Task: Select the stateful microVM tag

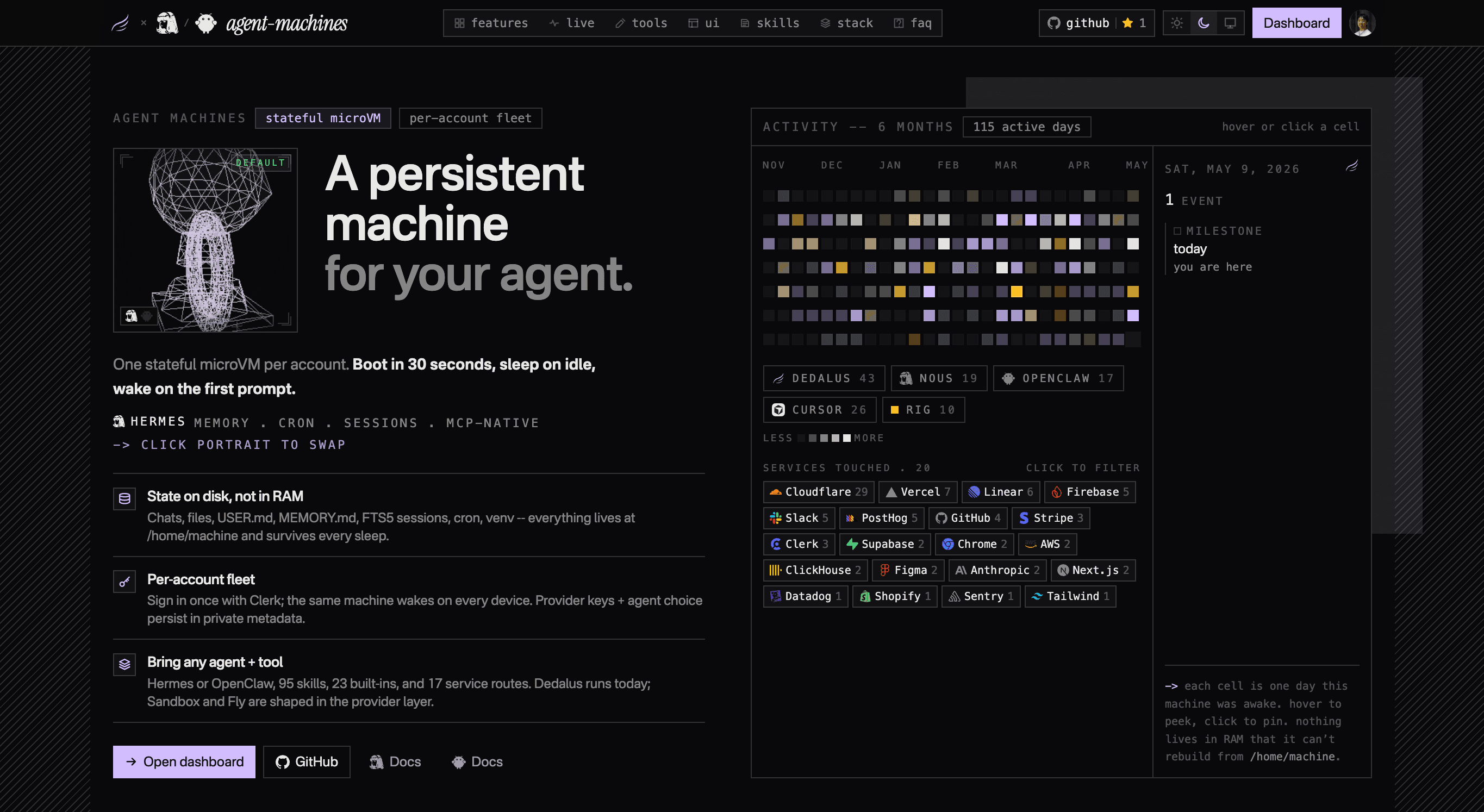Action: (x=322, y=118)
